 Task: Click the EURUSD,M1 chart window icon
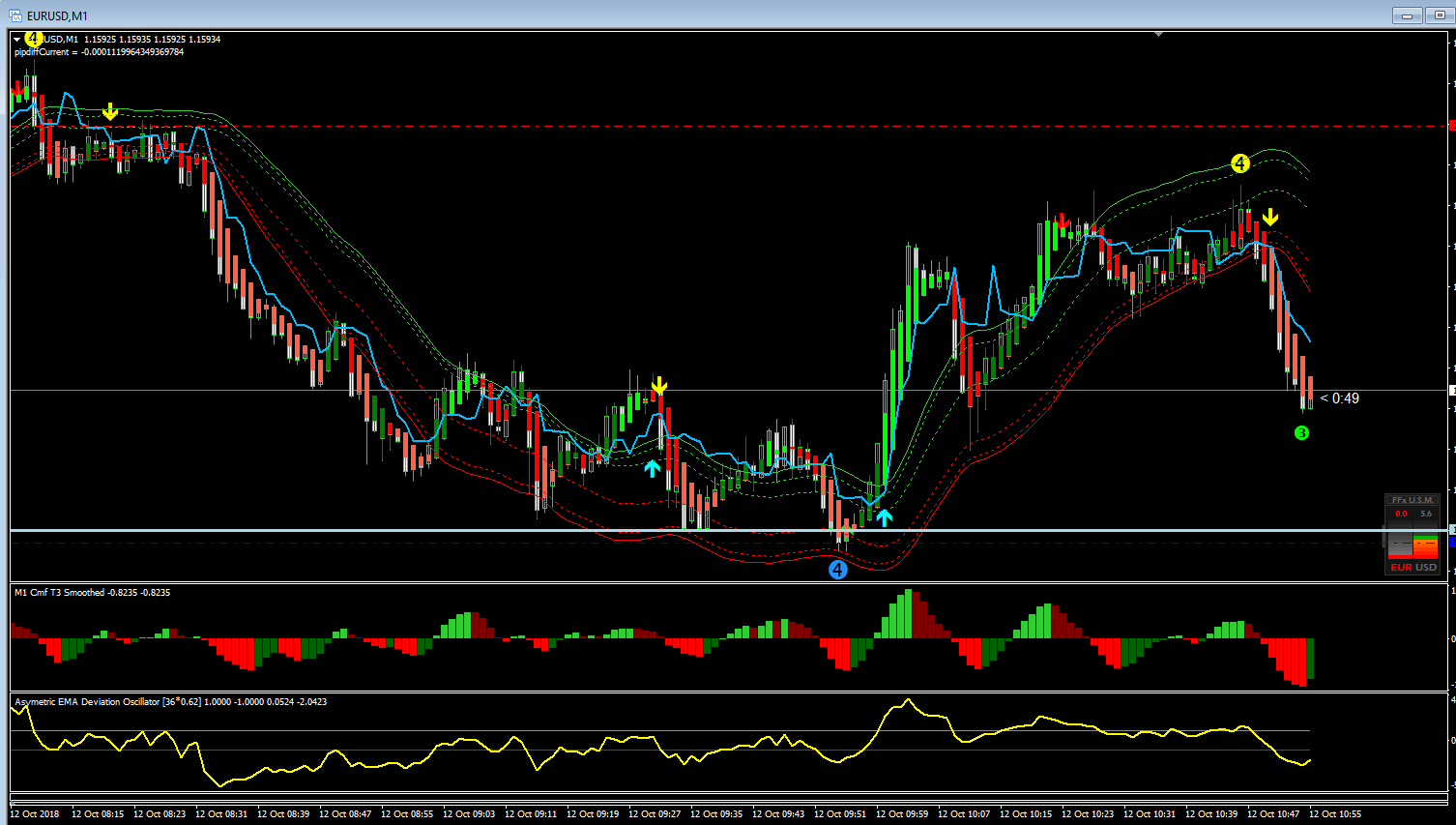pos(15,15)
